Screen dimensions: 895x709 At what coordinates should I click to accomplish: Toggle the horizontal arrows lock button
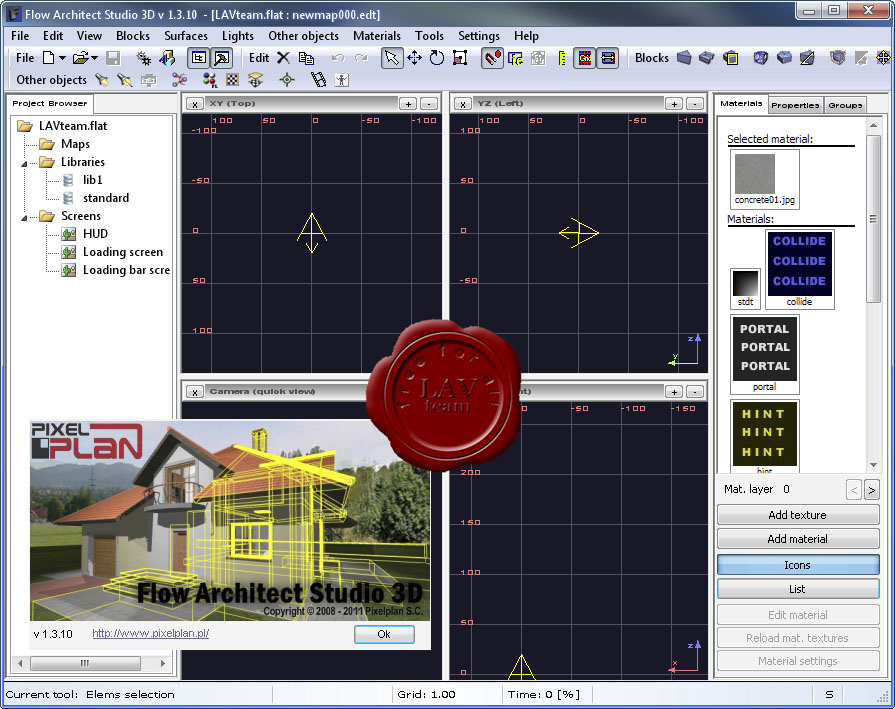point(608,58)
